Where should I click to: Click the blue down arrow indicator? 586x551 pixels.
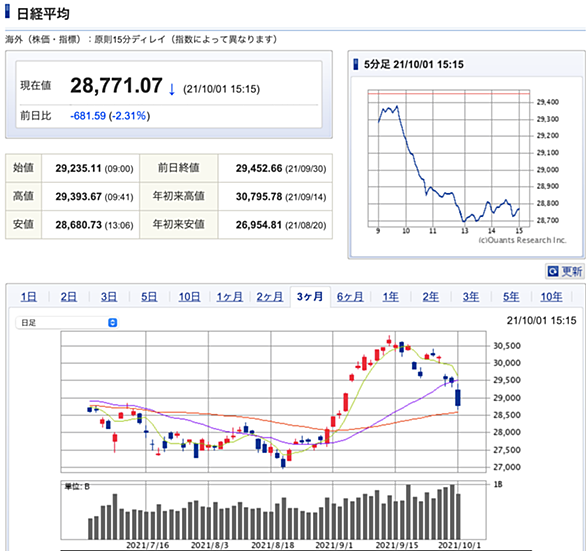tap(172, 89)
